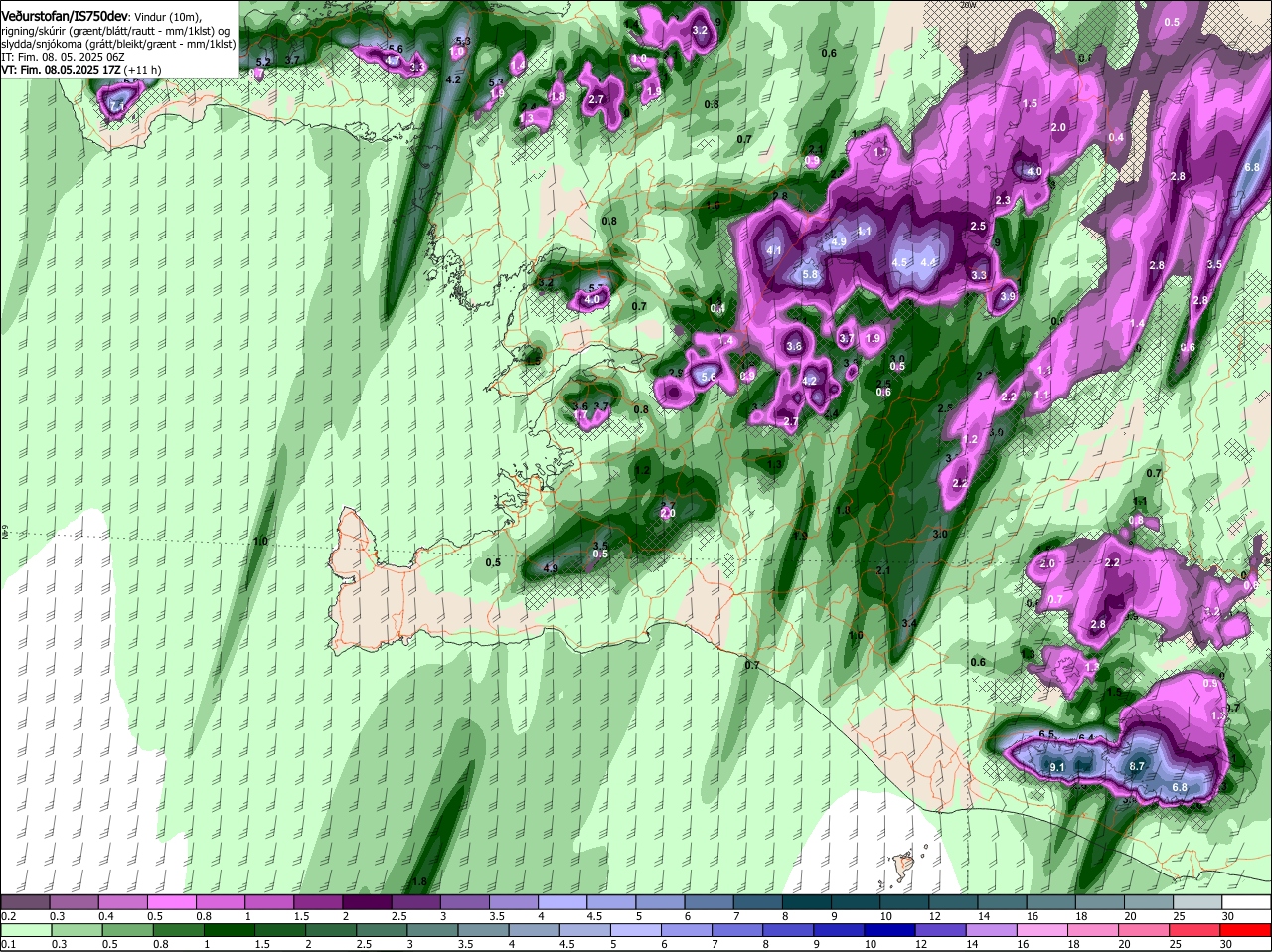1272x952 pixels.
Task: Select the 30 white swatch, upper legend row
Action: (x=1246, y=901)
